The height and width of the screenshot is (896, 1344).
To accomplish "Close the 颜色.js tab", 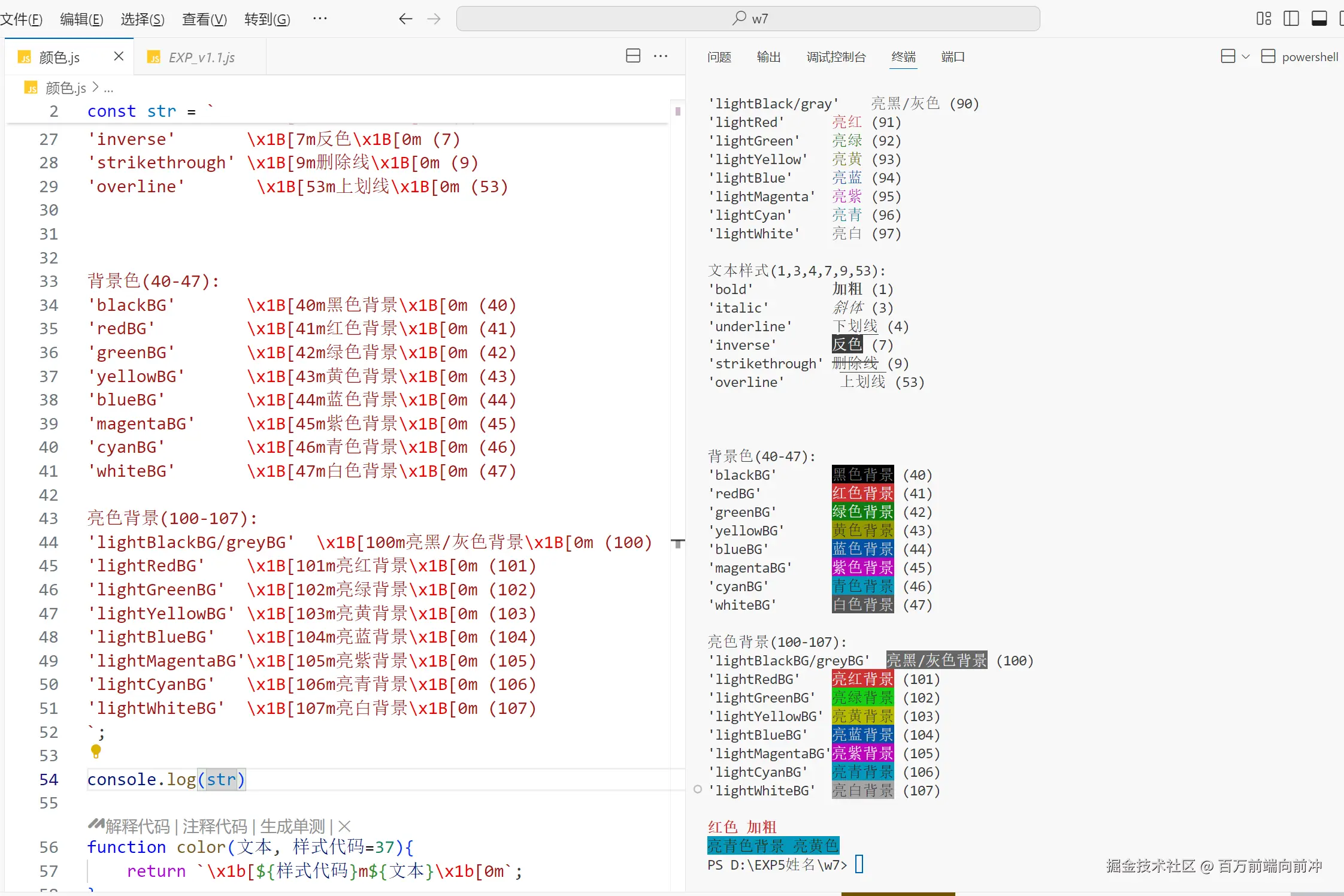I will click(119, 56).
